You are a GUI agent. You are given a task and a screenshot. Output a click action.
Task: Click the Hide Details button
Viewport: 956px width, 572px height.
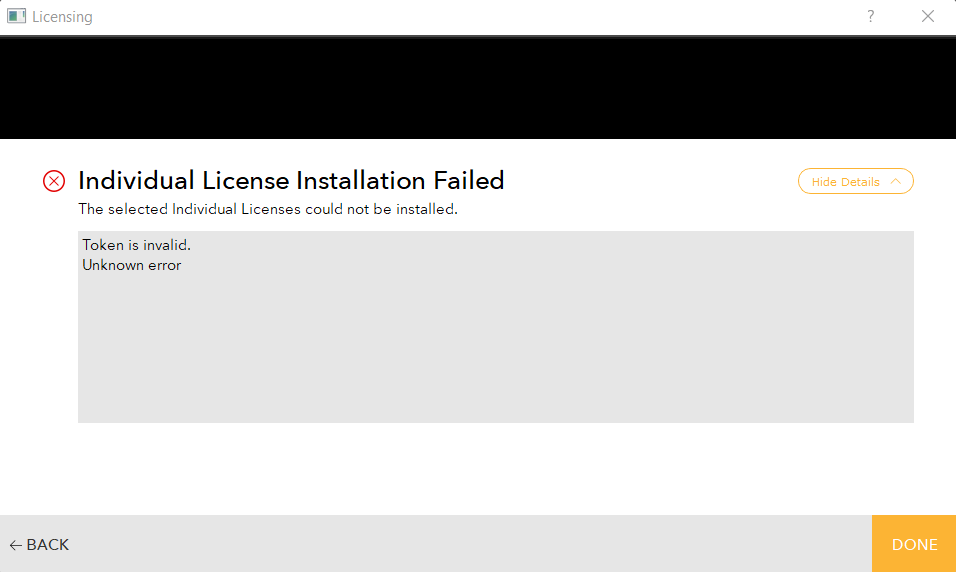pos(855,181)
